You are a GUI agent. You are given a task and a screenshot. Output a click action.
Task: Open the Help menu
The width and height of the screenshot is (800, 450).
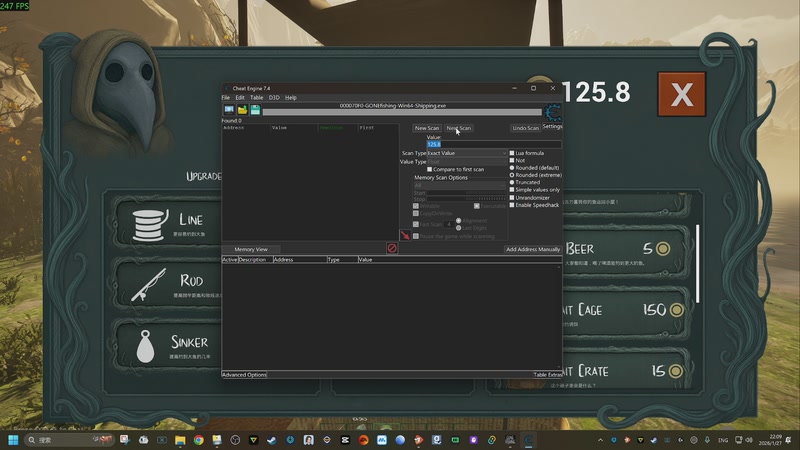pyautogui.click(x=291, y=97)
